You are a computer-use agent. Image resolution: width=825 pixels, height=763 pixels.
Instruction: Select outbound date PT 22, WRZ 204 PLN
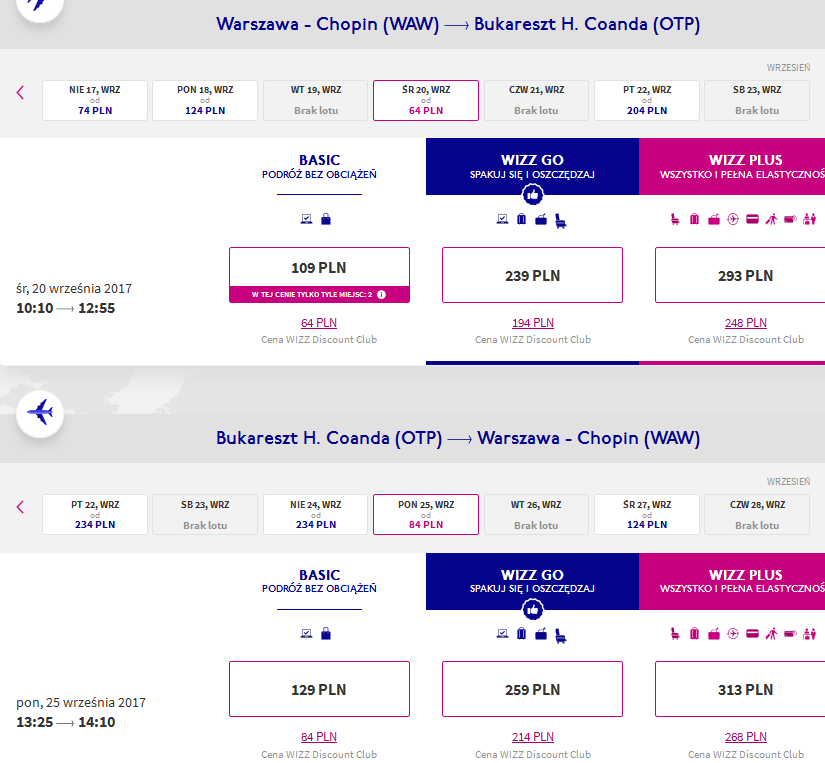[647, 101]
